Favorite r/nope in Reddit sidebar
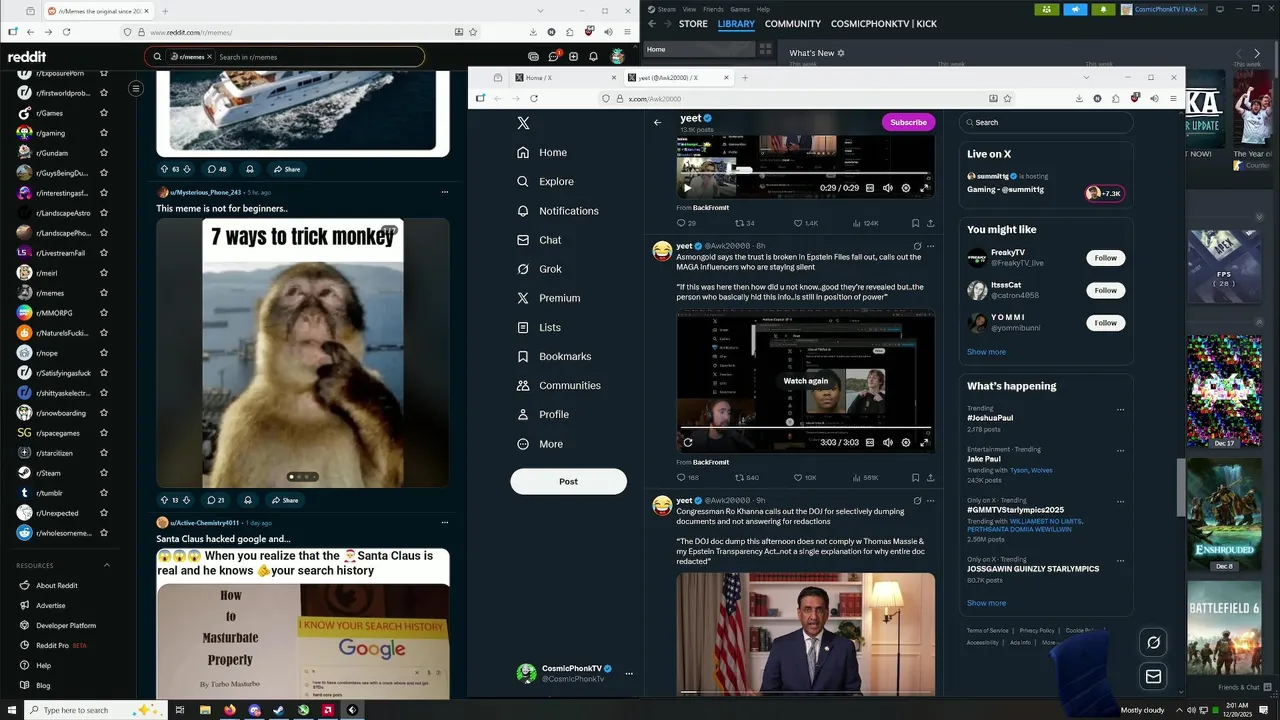 tap(103, 353)
